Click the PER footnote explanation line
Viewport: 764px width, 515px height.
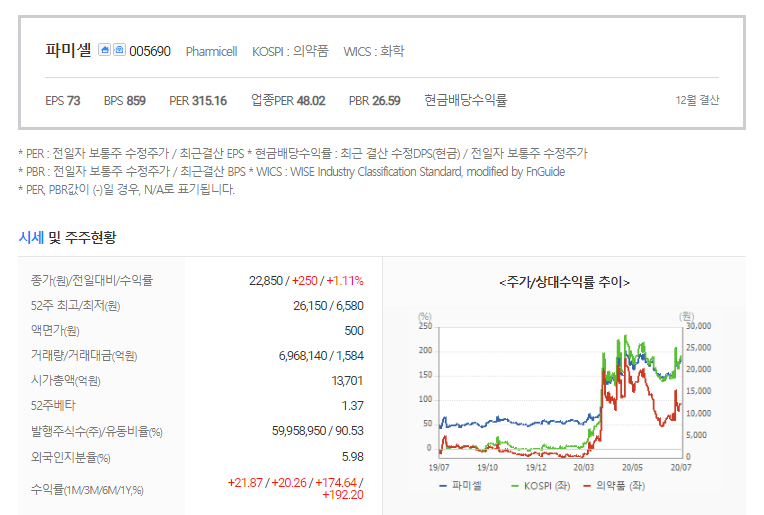303,153
